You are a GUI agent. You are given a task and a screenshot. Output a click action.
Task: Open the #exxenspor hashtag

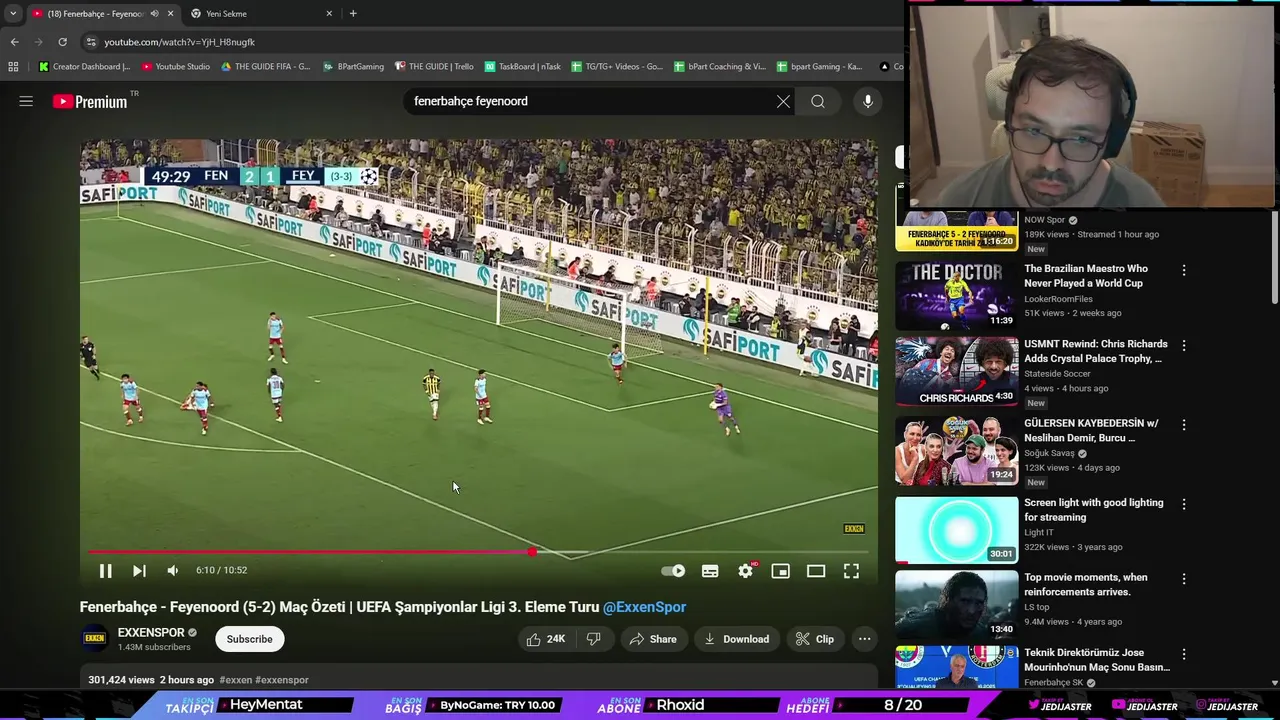pyautogui.click(x=282, y=680)
